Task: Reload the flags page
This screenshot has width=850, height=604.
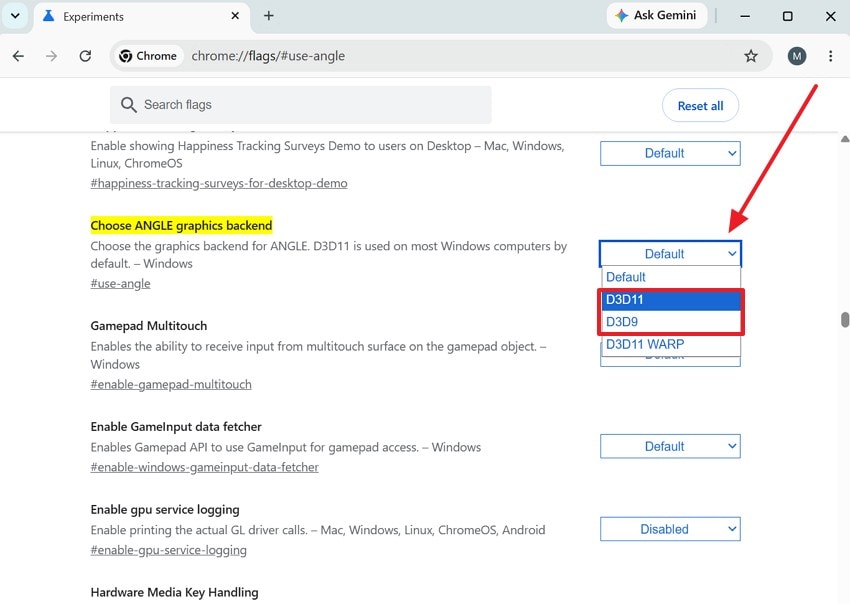Action: click(x=85, y=56)
